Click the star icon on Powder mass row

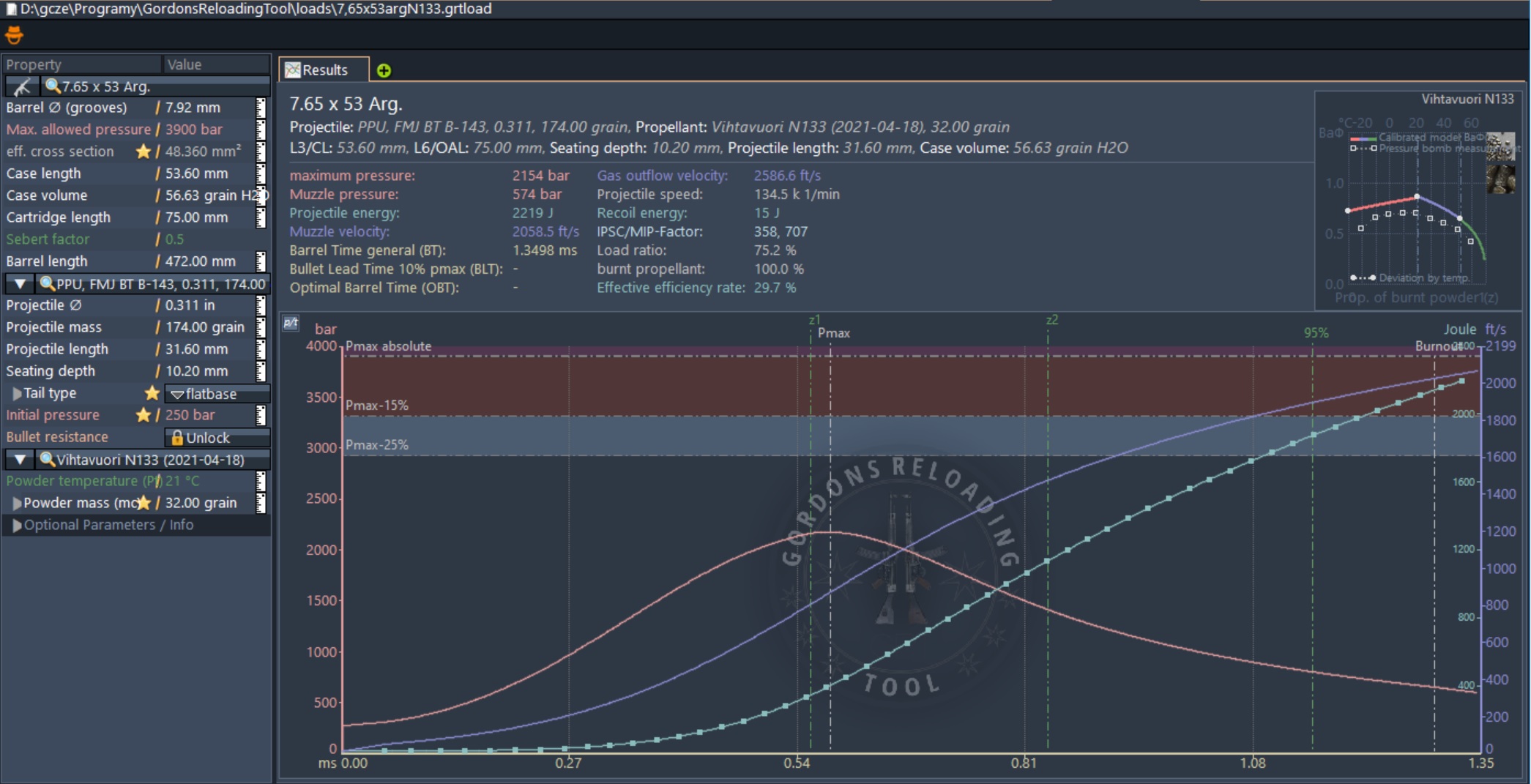pyautogui.click(x=144, y=503)
